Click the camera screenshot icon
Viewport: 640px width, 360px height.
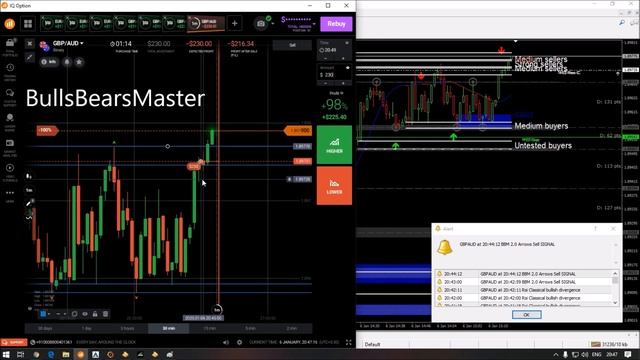261,24
